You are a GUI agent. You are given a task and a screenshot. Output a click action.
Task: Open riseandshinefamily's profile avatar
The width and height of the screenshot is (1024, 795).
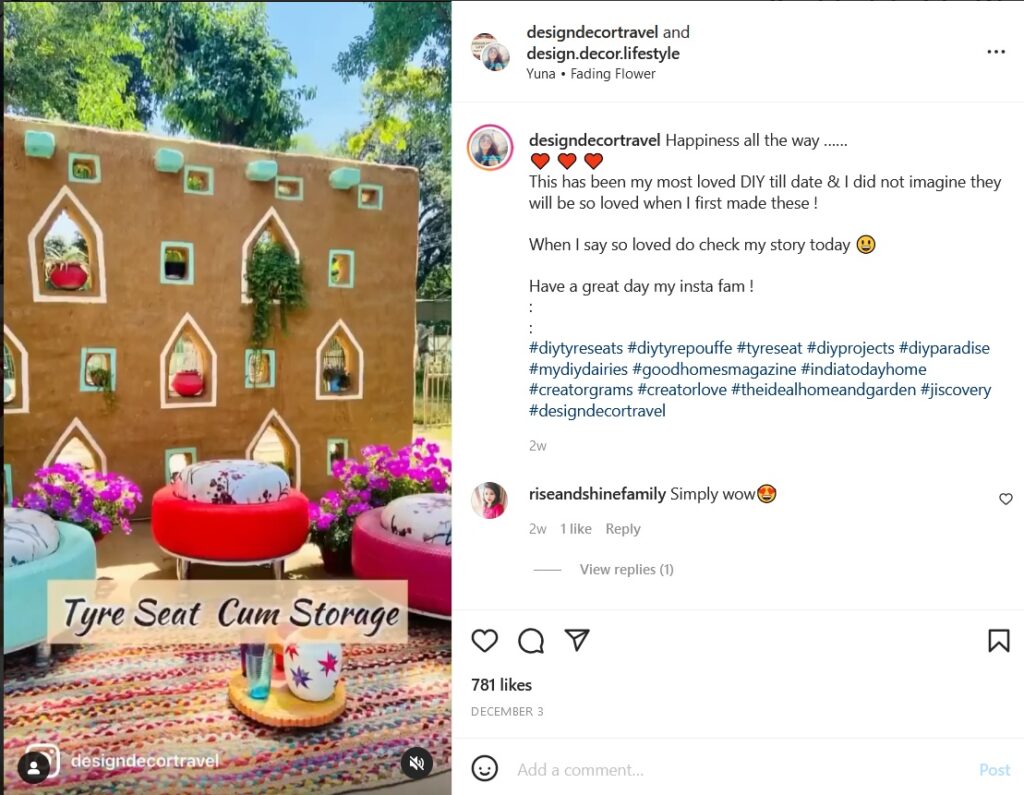pos(489,500)
